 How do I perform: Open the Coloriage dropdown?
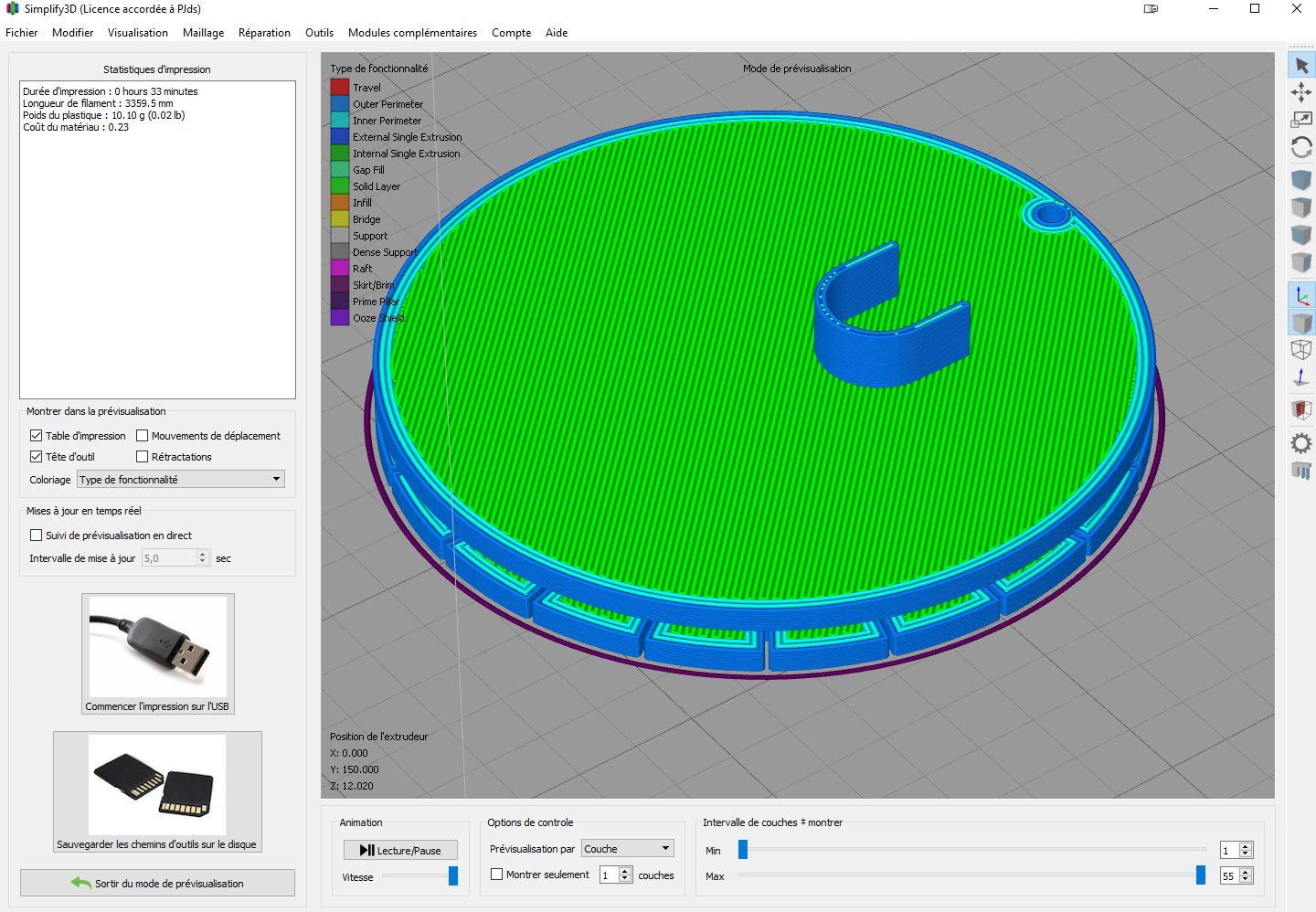coord(181,480)
